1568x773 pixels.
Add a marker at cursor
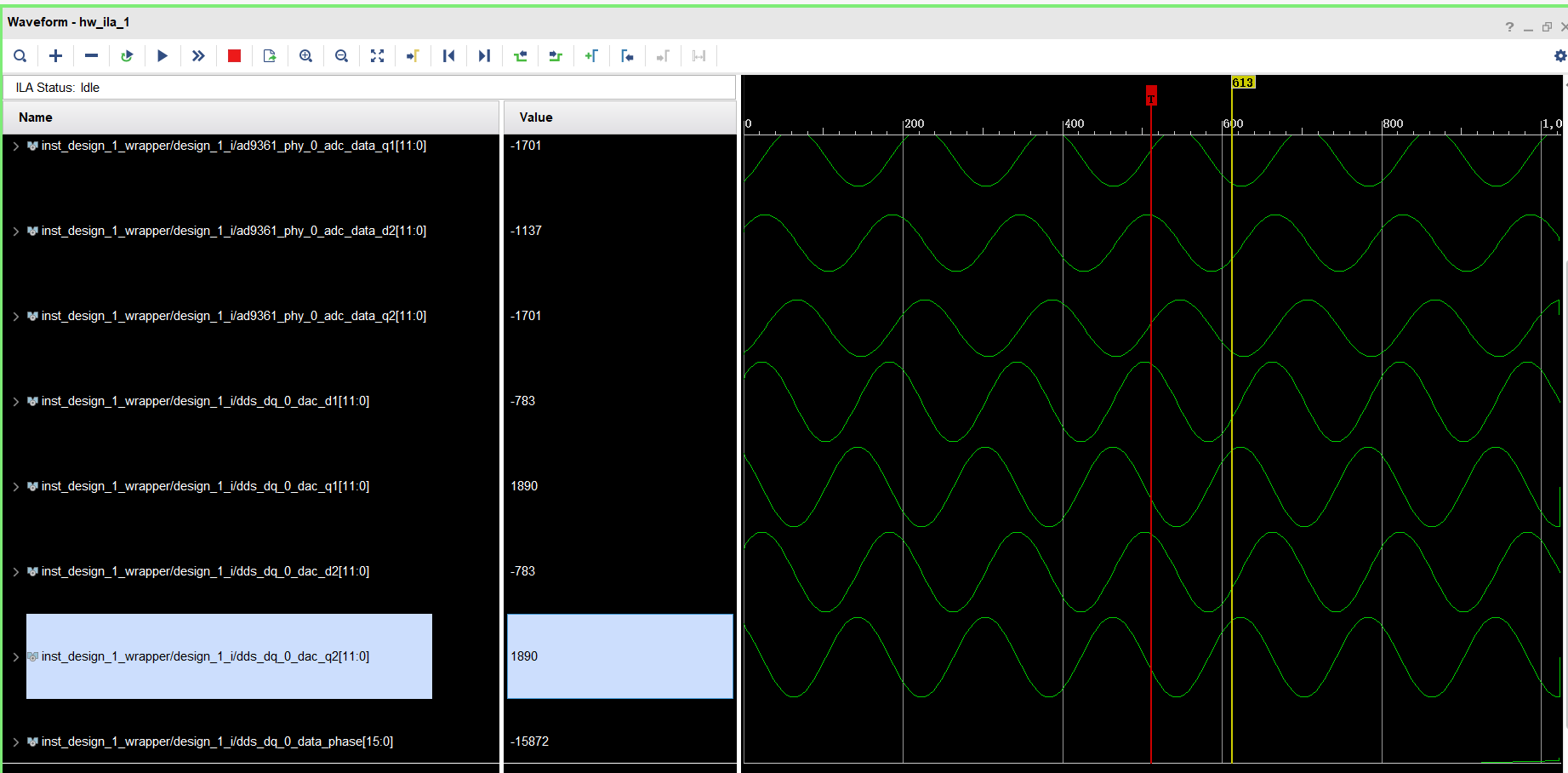point(591,56)
